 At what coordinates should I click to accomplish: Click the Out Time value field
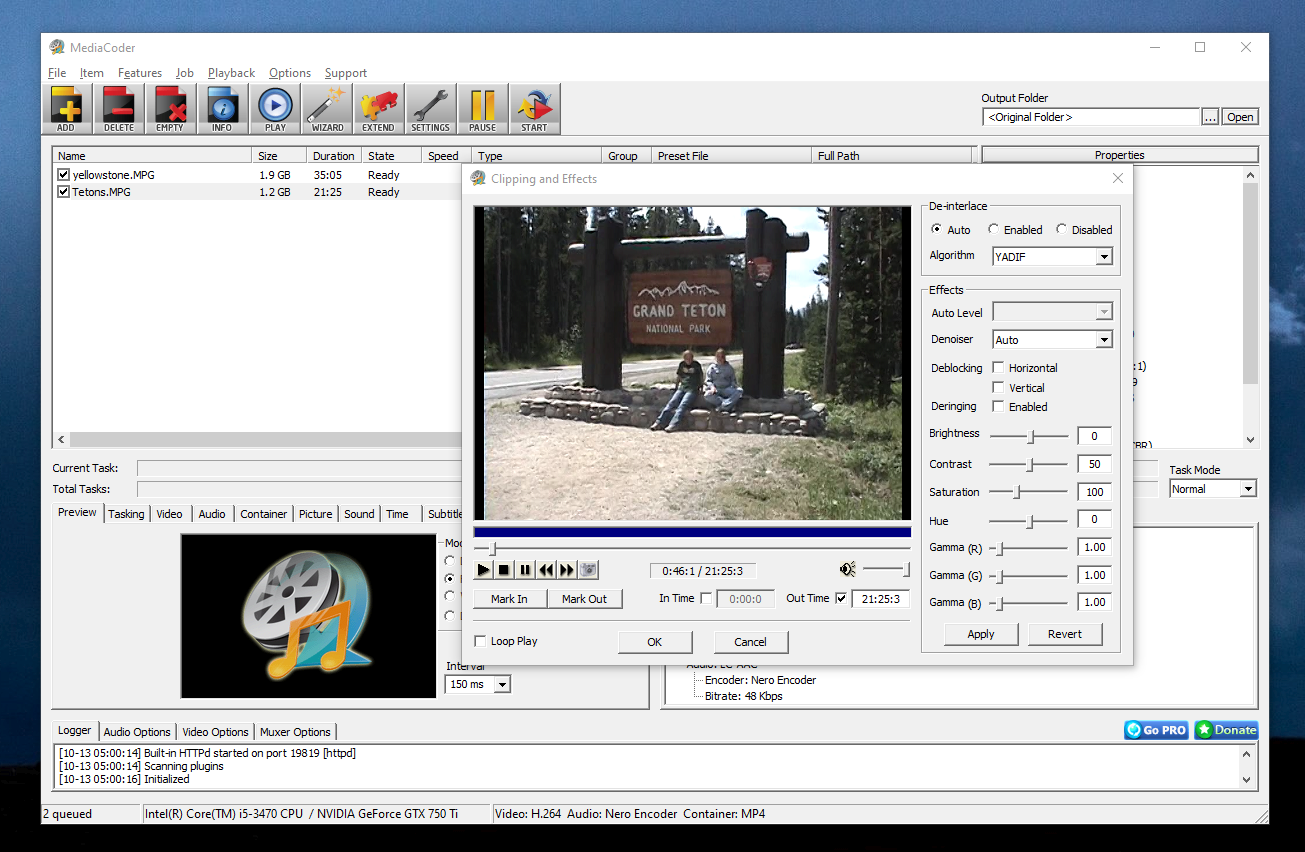click(x=881, y=599)
